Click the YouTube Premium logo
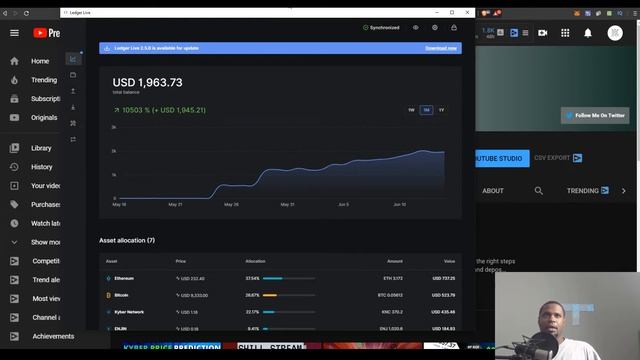 point(47,33)
